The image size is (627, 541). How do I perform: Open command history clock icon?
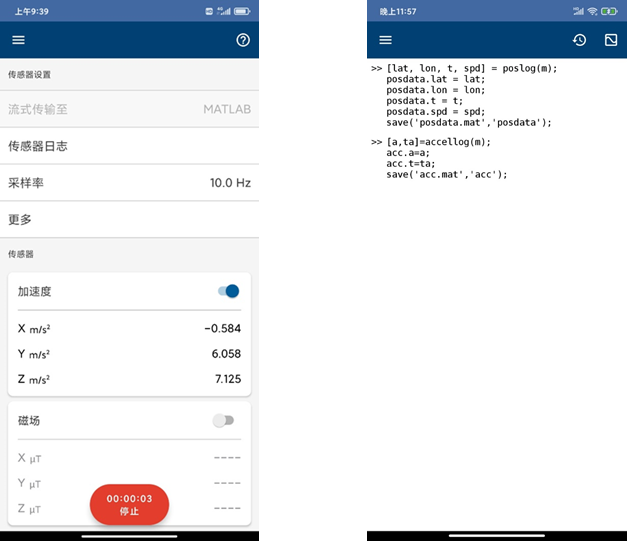pos(579,40)
